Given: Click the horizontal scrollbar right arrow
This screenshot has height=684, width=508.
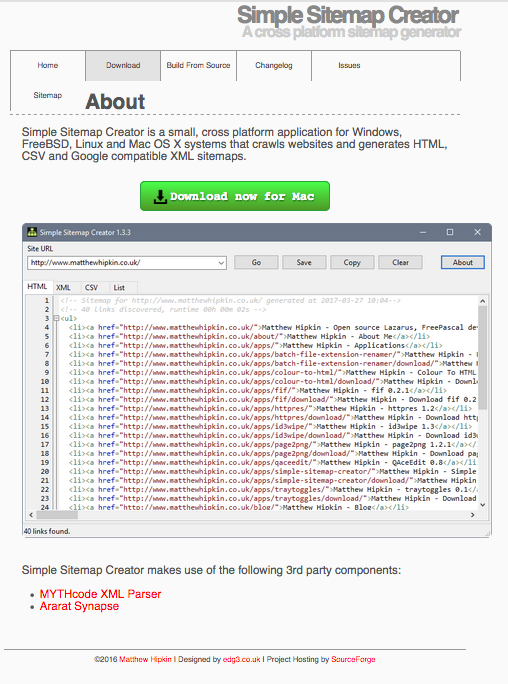Looking at the screenshot, I should pos(473,515).
